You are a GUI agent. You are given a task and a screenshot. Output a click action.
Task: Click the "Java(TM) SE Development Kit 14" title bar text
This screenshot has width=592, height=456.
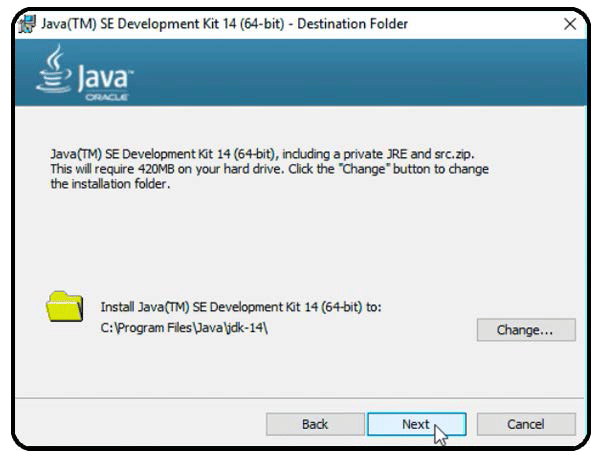click(139, 24)
